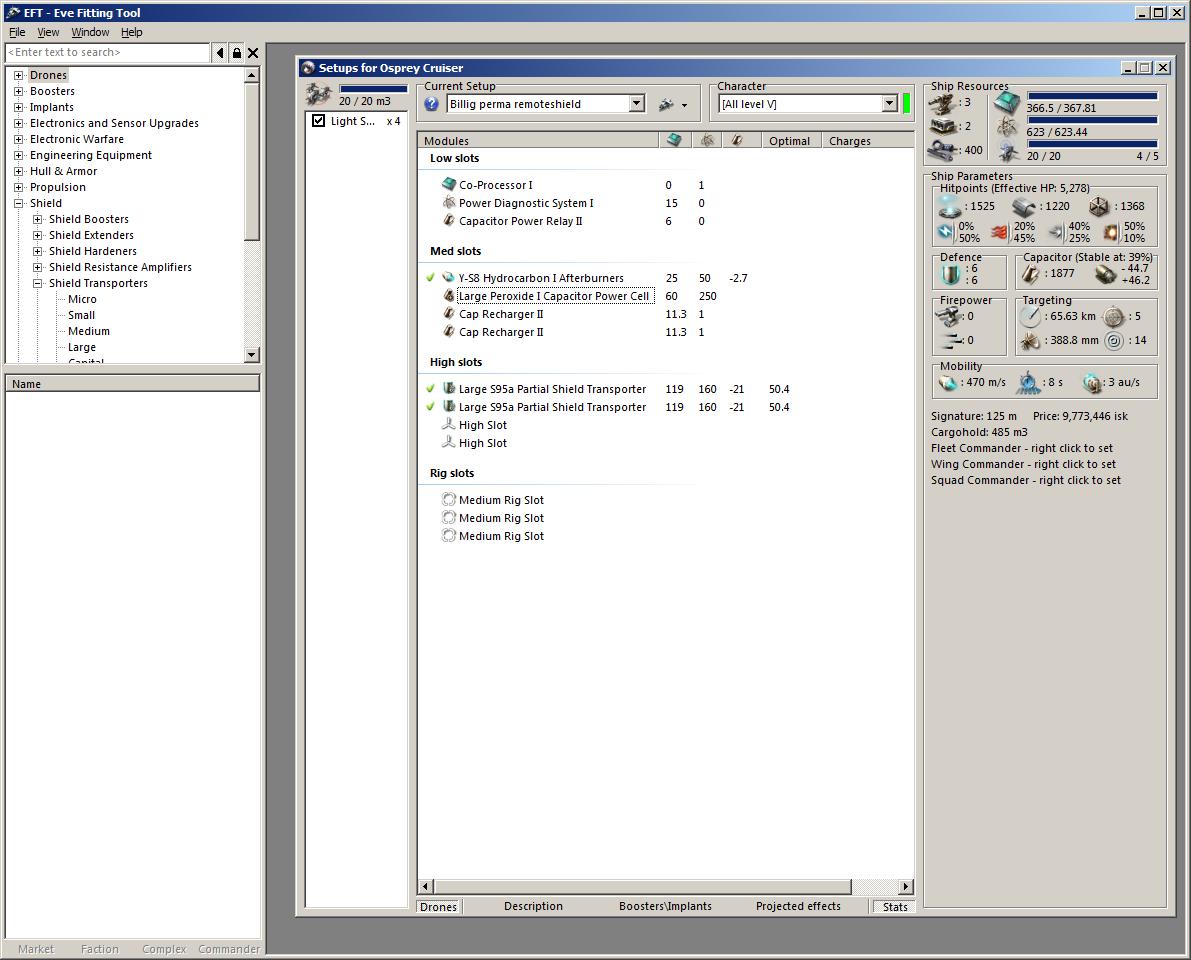The image size is (1191, 960).
Task: Switch to the Stats tab
Action: (895, 907)
